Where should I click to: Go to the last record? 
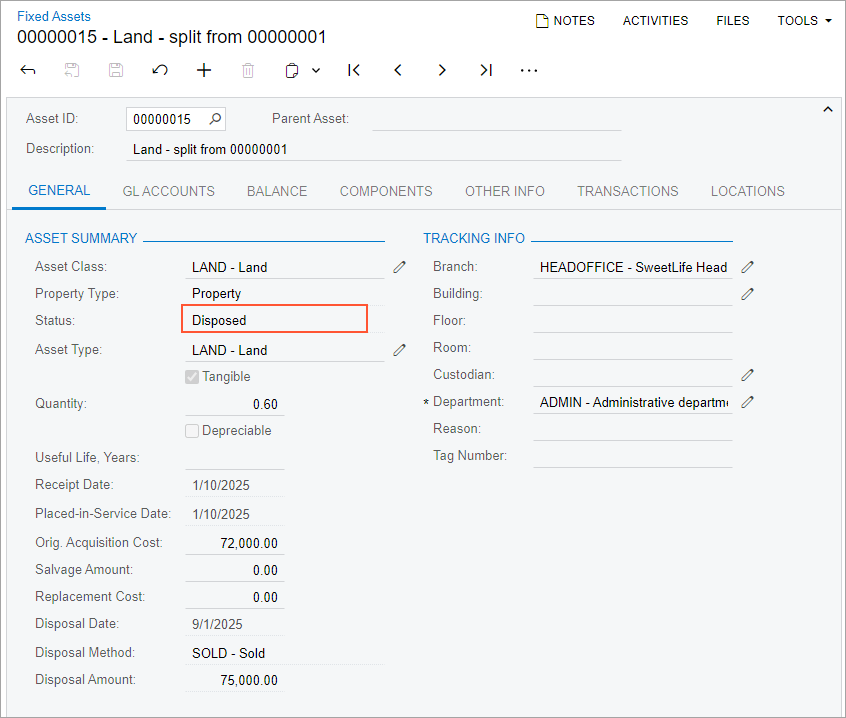(486, 70)
